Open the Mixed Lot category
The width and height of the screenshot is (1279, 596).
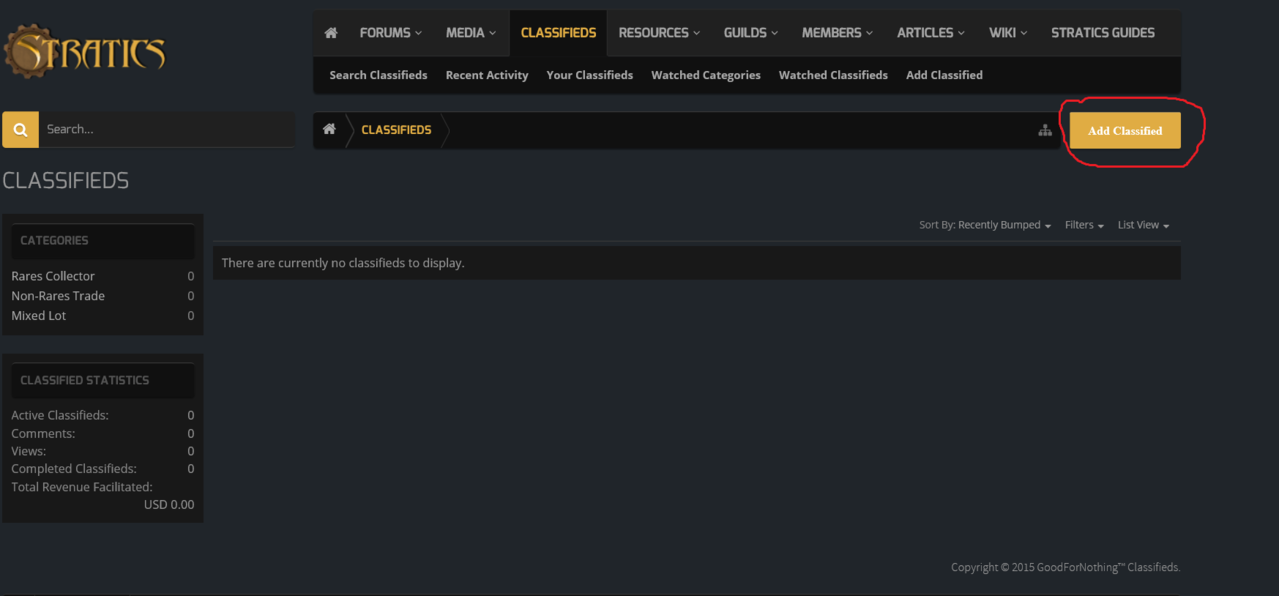pyautogui.click(x=39, y=316)
